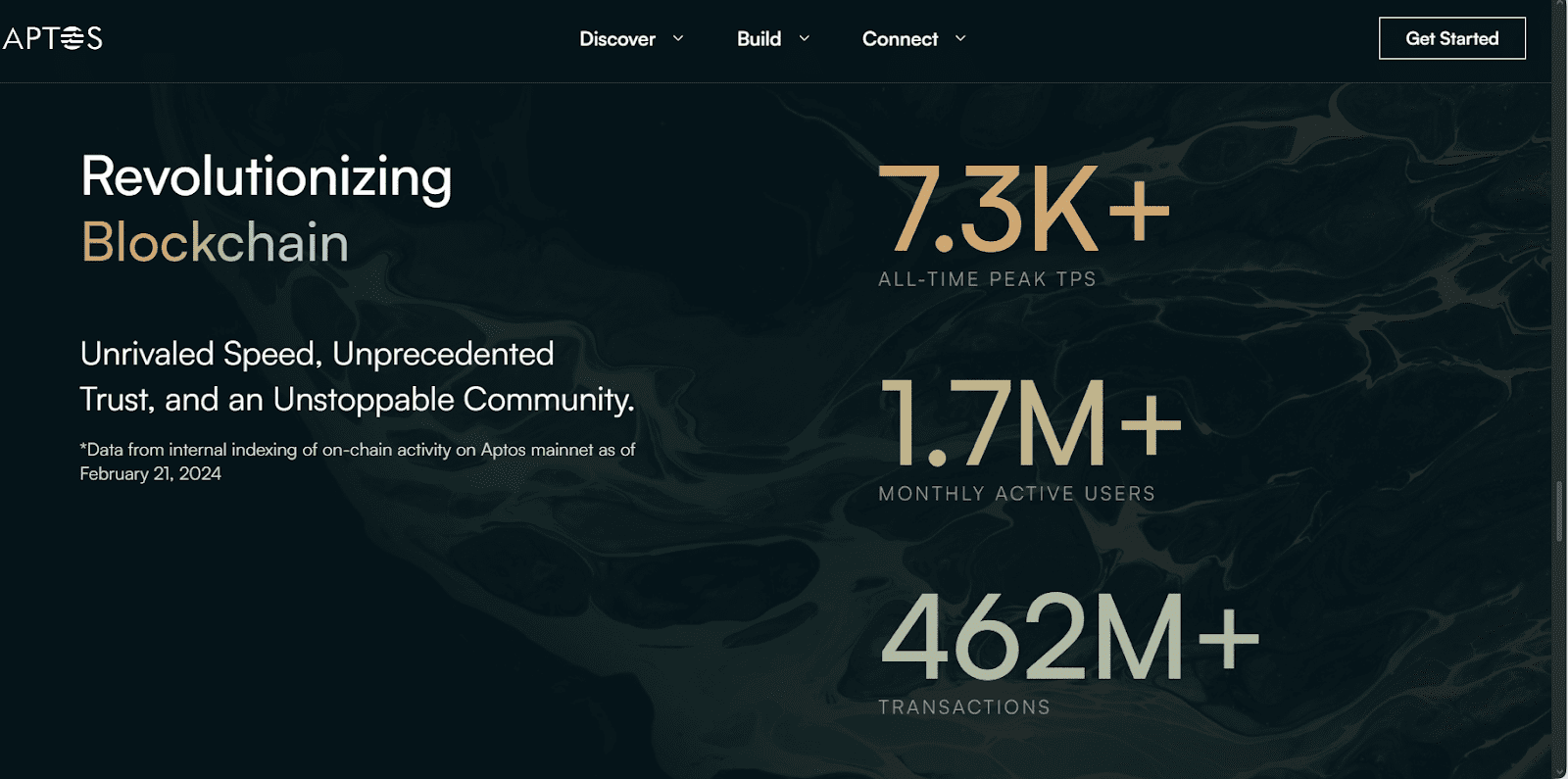
Task: Open the Connect menu
Action: click(900, 39)
